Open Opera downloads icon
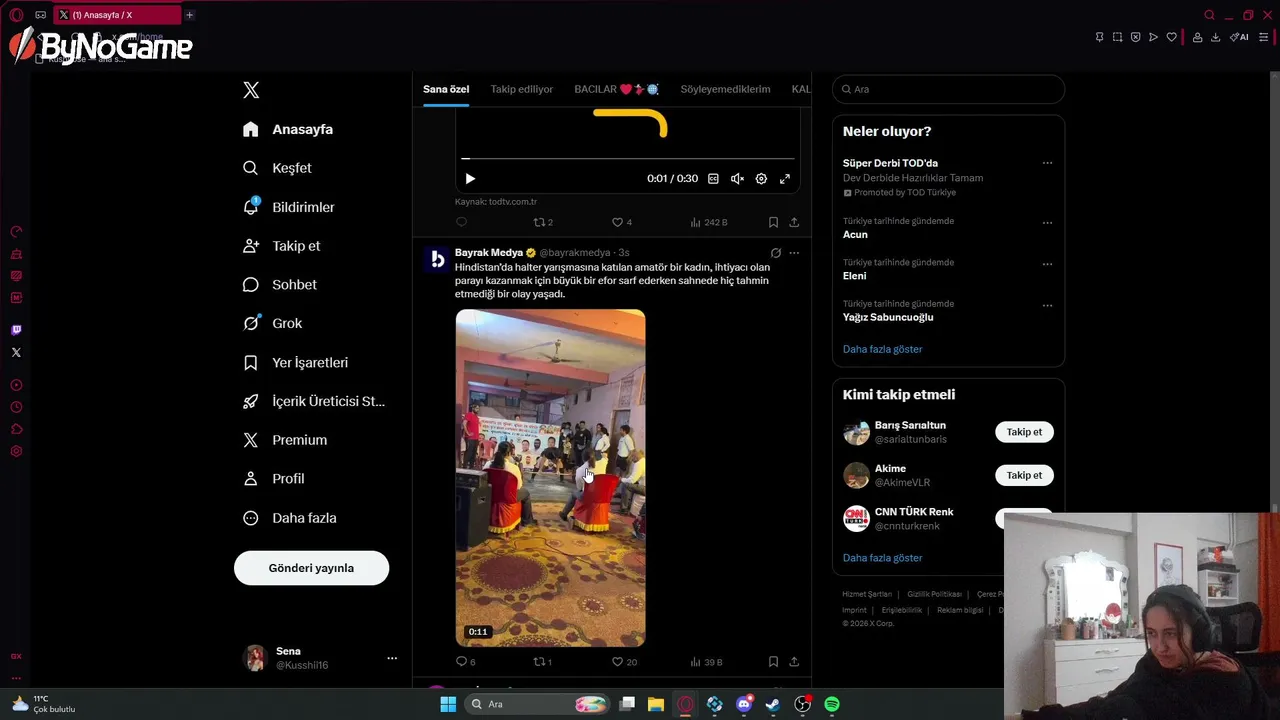Image resolution: width=1280 pixels, height=720 pixels. coord(1215,37)
